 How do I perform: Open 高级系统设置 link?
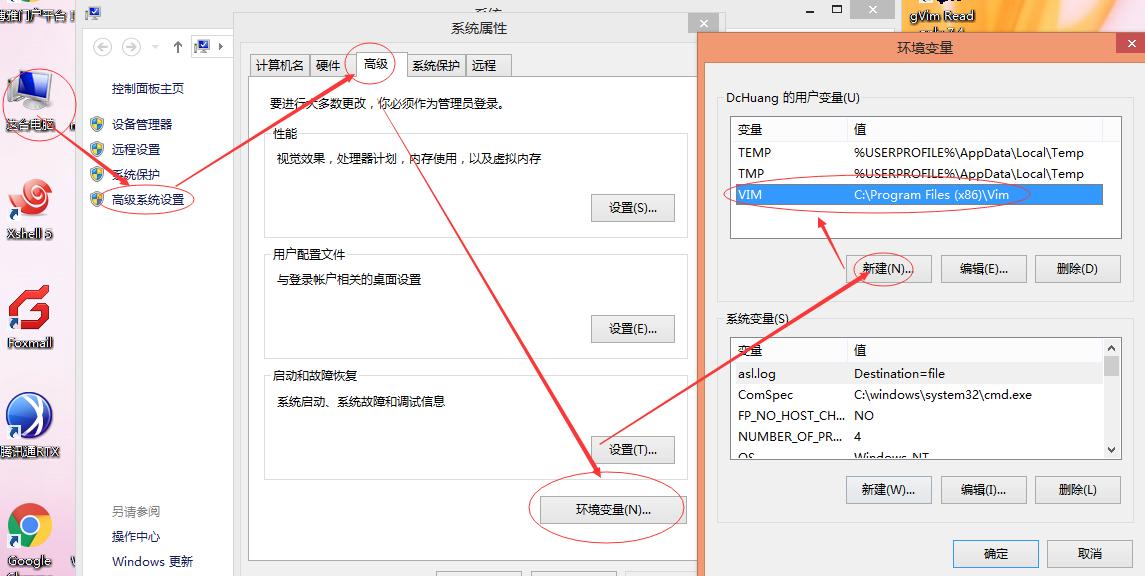(148, 199)
